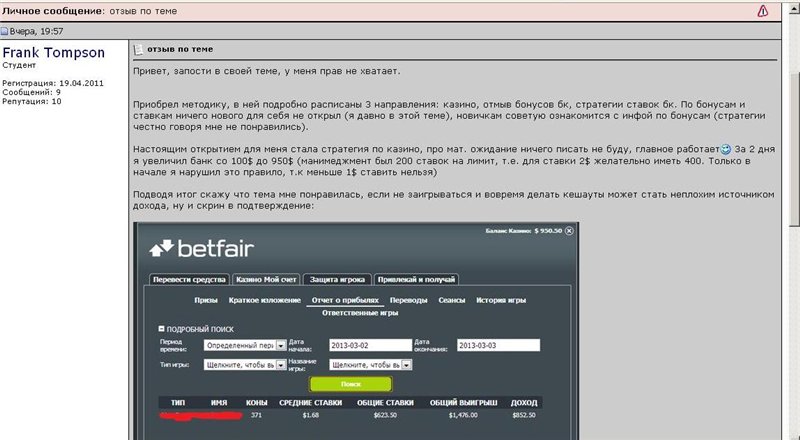Click the Личное сообщение header text
This screenshot has height=440, width=800.
53,11
